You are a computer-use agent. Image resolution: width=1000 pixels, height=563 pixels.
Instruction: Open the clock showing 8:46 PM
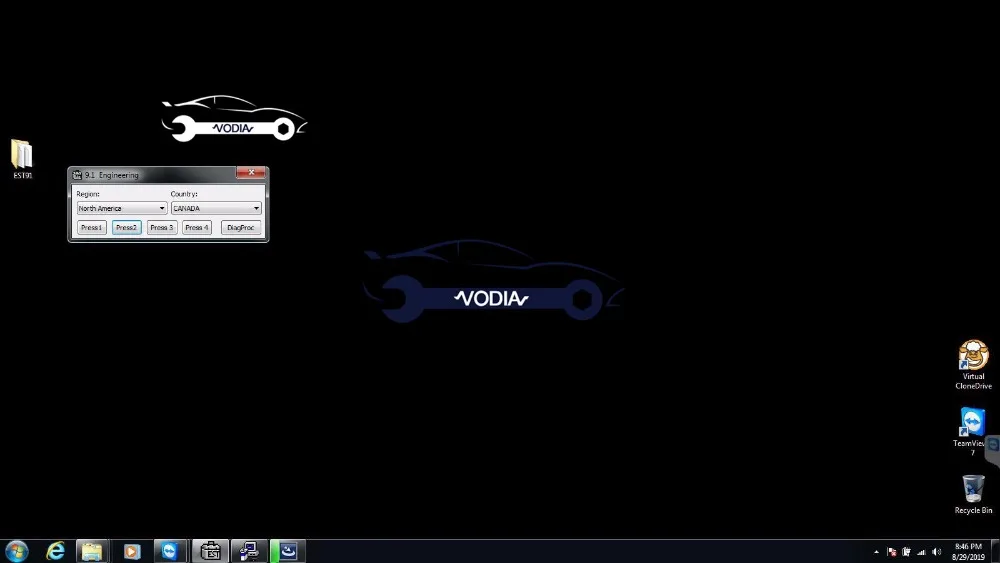pyautogui.click(x=968, y=552)
